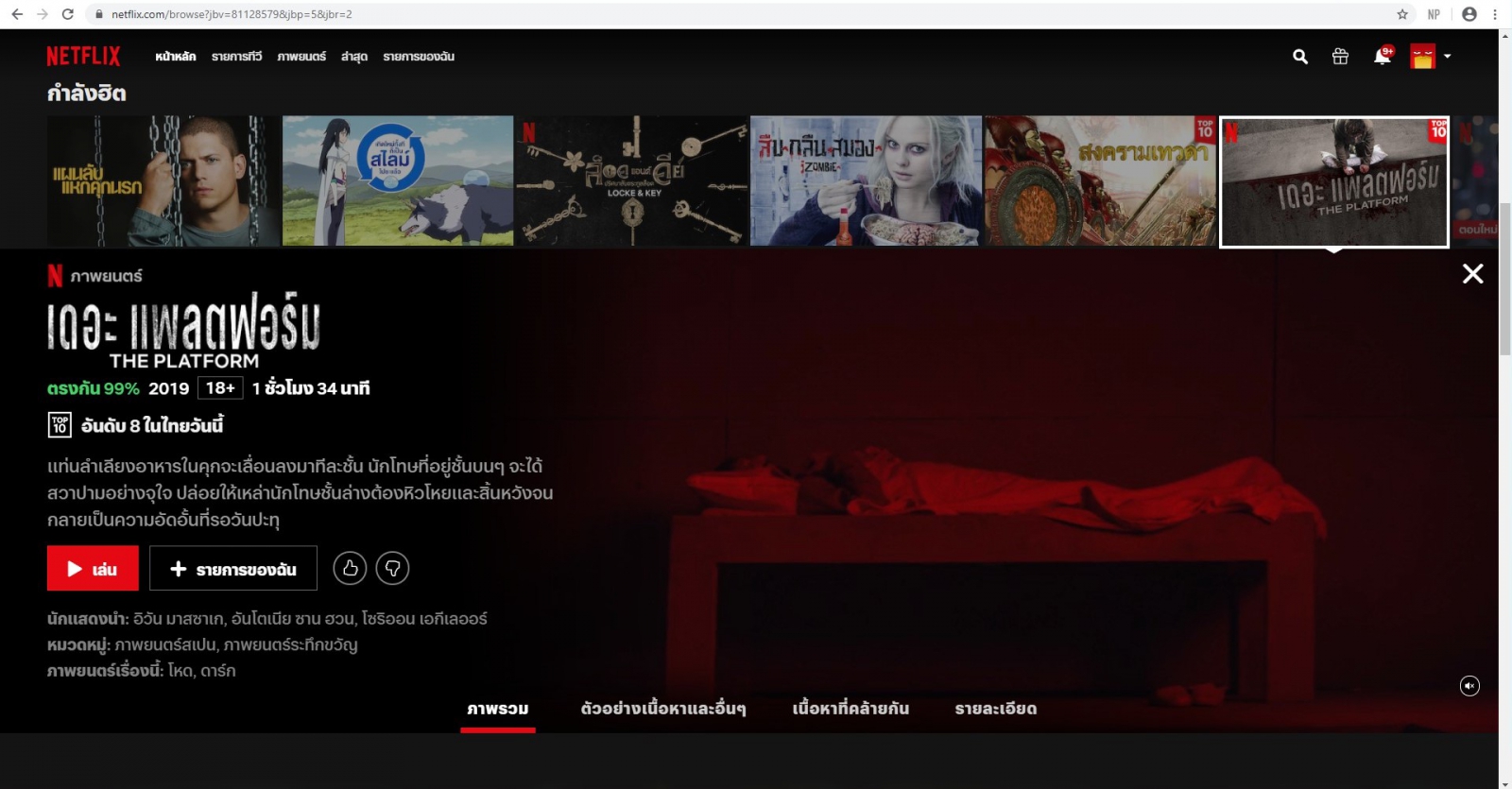1512x789 pixels.
Task: Open the gift box icon
Action: (x=1340, y=57)
